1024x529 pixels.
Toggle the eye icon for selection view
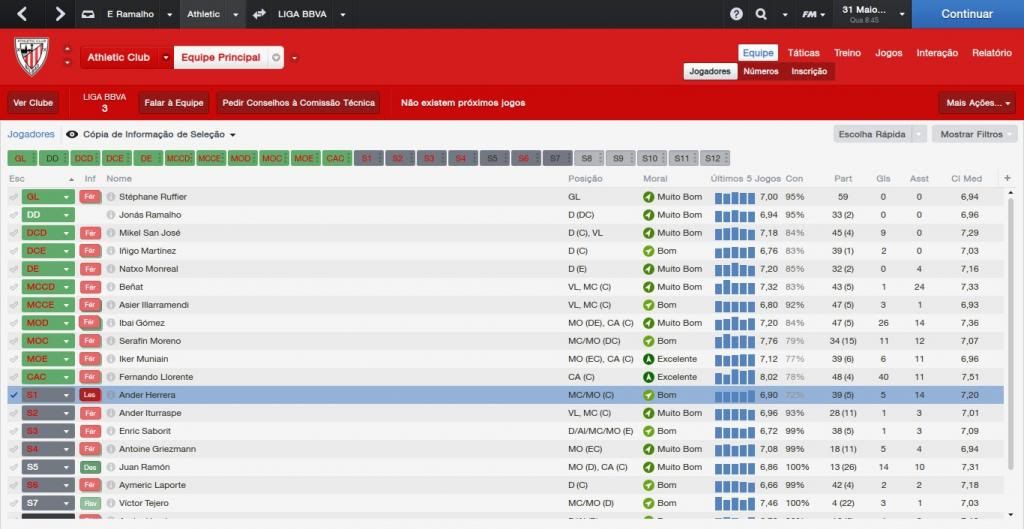coord(72,134)
